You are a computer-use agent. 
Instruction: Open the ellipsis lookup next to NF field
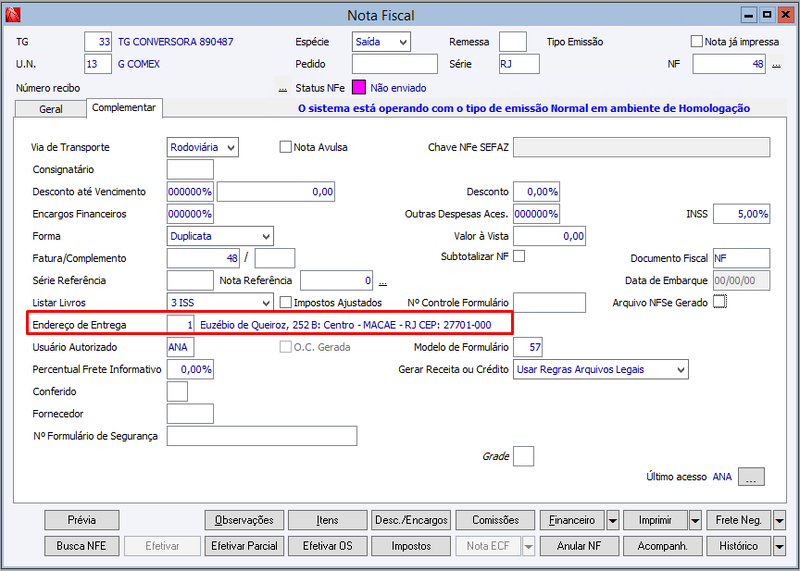point(776,65)
